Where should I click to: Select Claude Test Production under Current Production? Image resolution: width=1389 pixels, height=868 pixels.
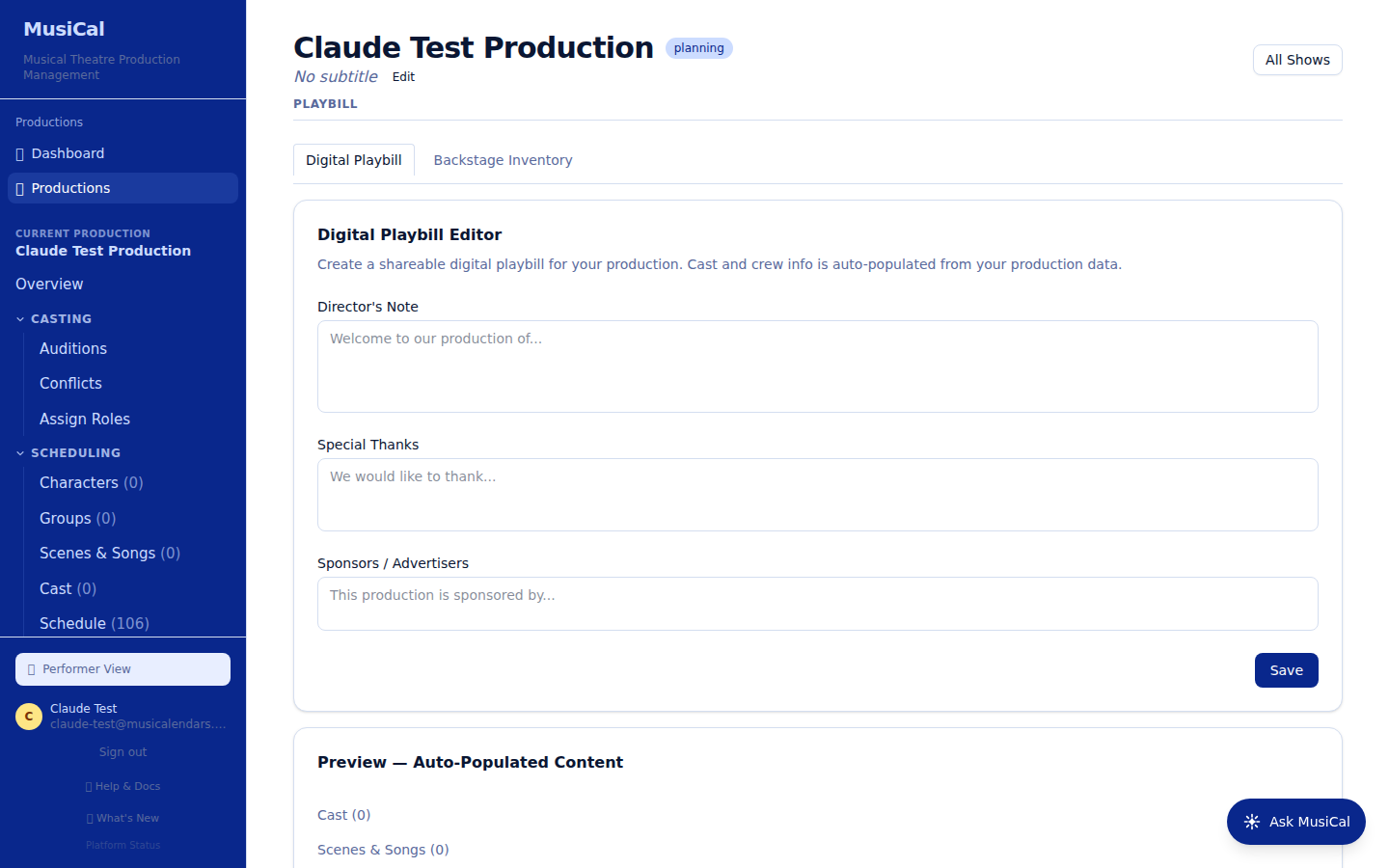103,251
